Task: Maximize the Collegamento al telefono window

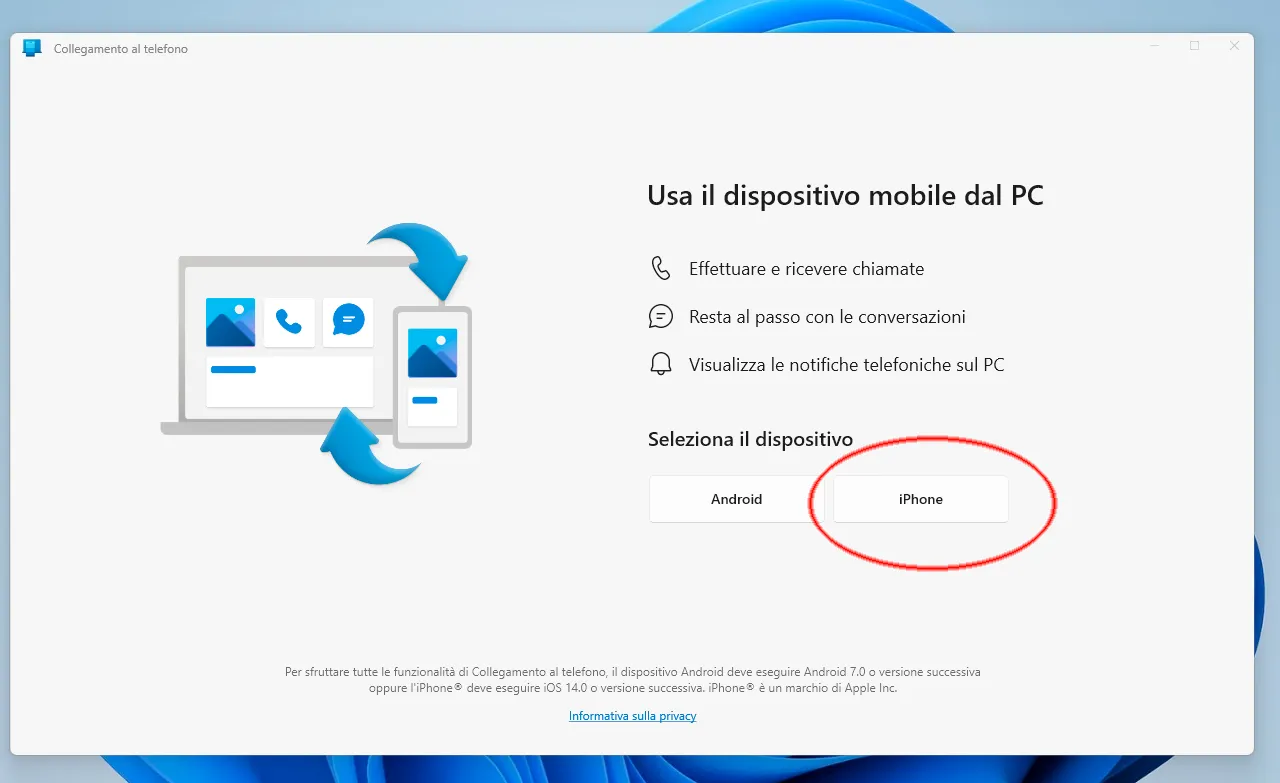Action: (x=1193, y=46)
